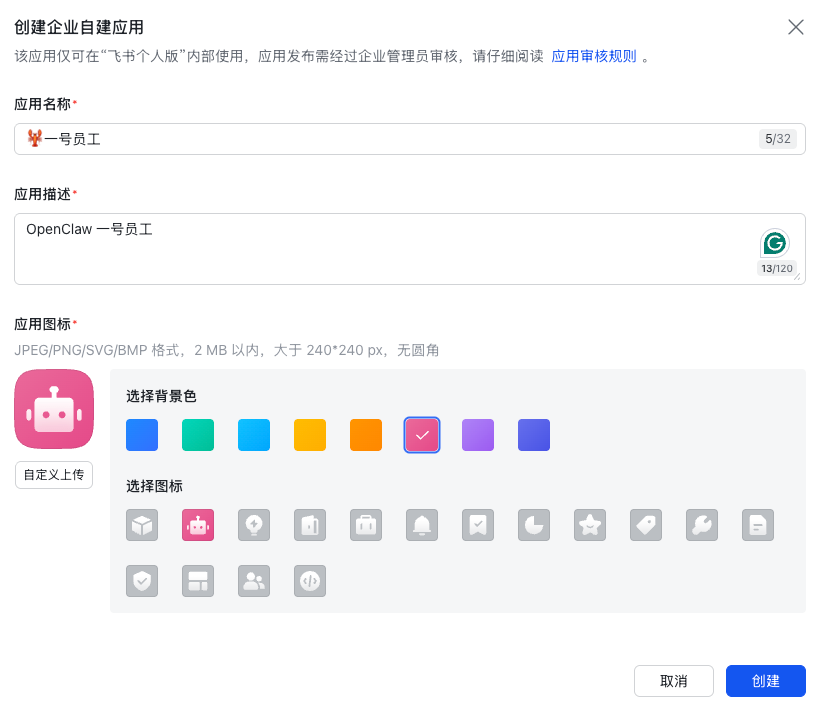Screen dimensions: 825x707
Task: Select the bell notification icon
Action: 422,525
